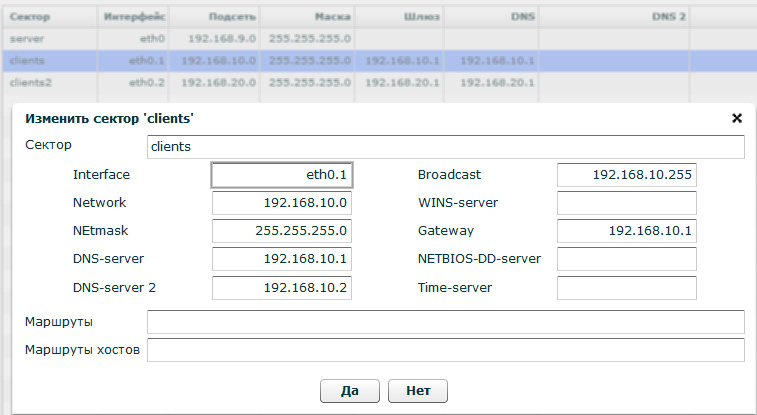
Task: Select the NETBIOS-DD-server field
Action: coord(627,259)
